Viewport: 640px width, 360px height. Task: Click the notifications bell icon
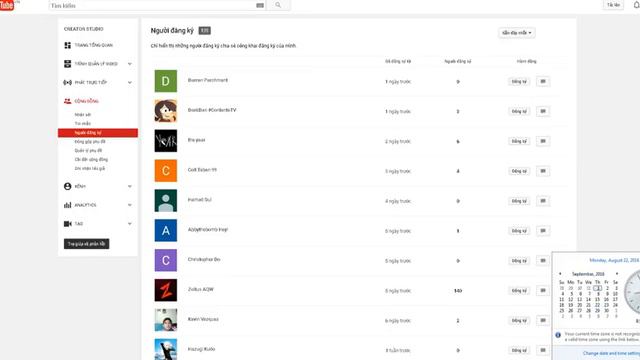click(636, 4)
